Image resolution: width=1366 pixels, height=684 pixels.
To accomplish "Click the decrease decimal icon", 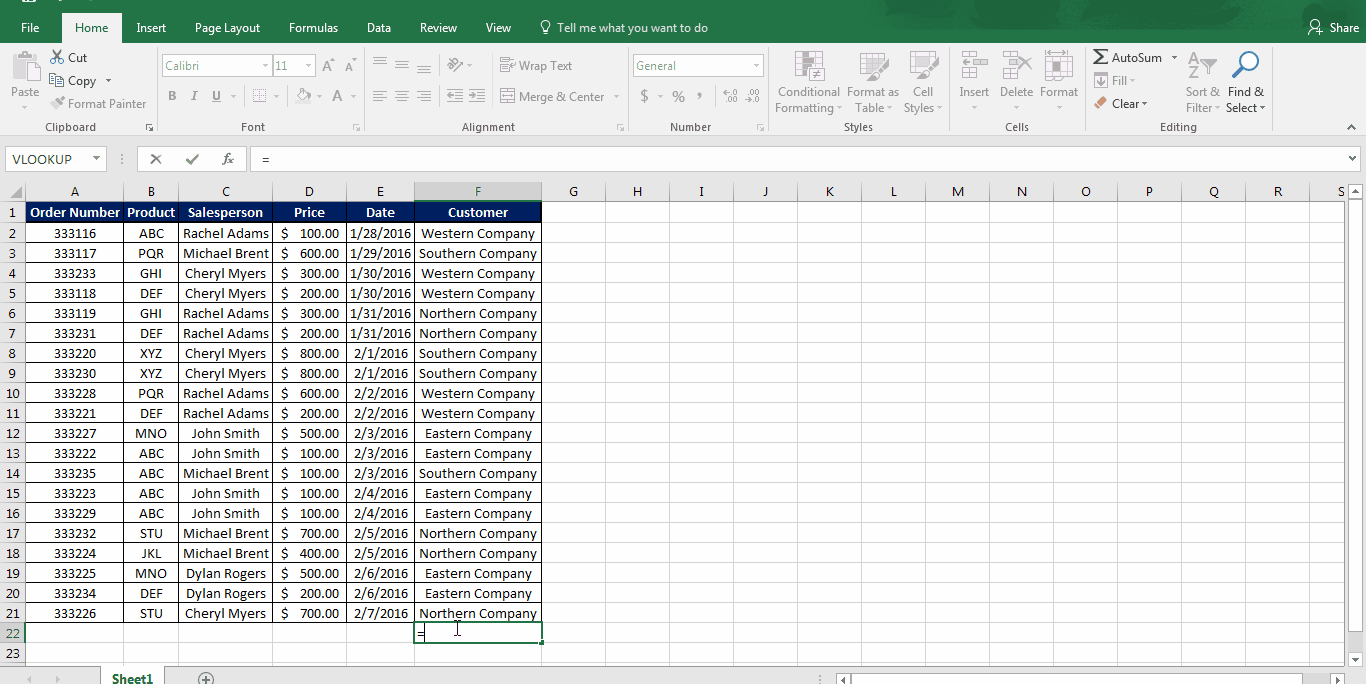I will [x=751, y=96].
